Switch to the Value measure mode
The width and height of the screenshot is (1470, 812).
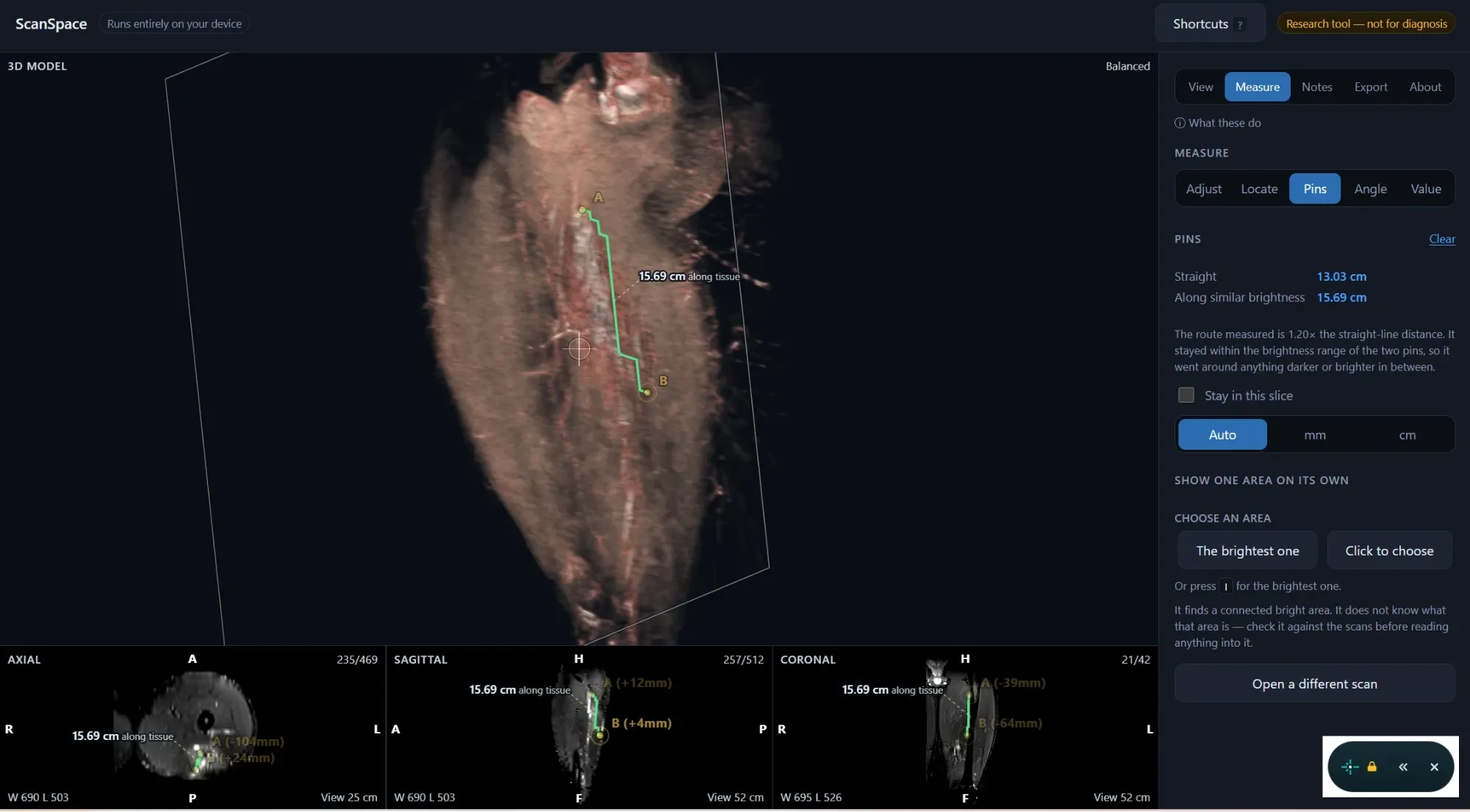coord(1426,189)
